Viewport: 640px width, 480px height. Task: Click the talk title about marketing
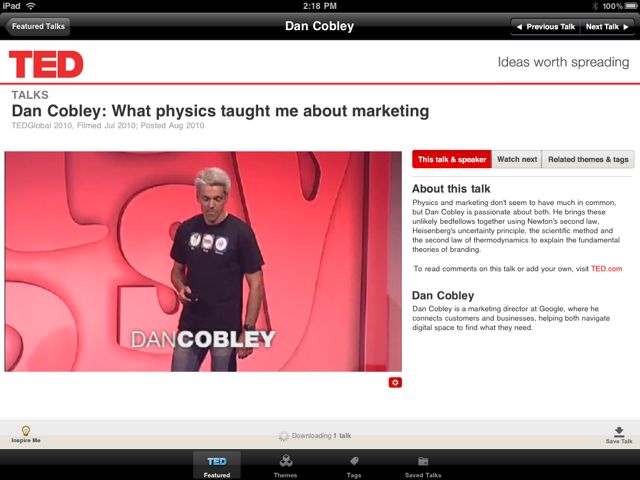220,111
